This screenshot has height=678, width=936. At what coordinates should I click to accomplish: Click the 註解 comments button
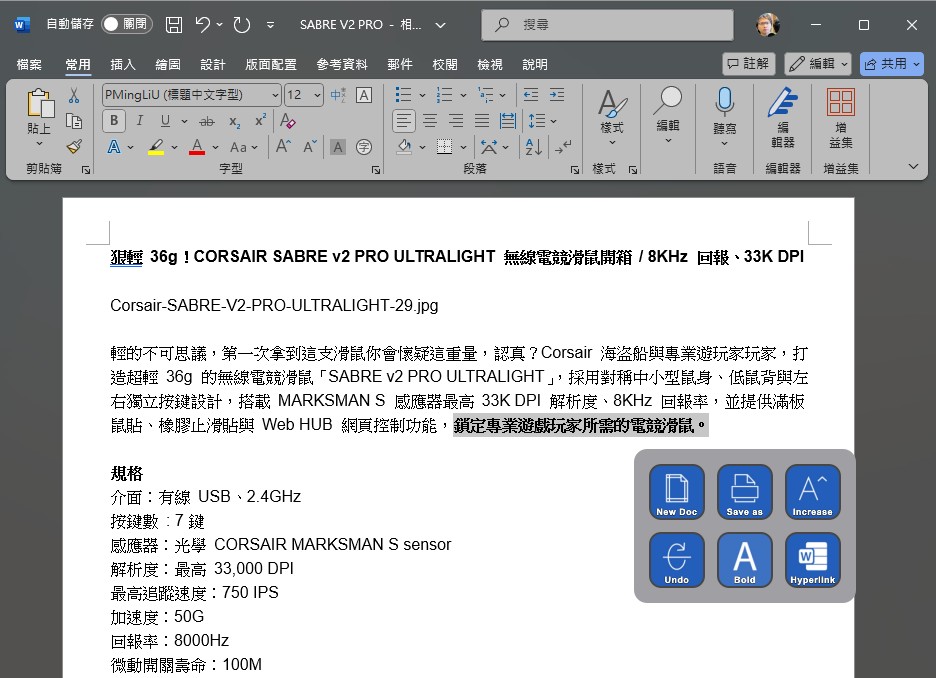748,64
